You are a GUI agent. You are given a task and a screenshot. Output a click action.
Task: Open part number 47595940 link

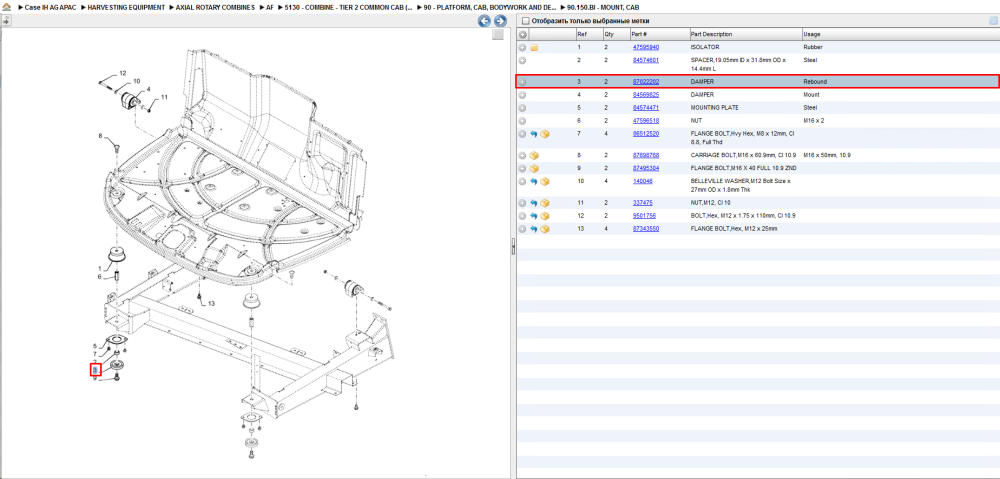coord(645,47)
